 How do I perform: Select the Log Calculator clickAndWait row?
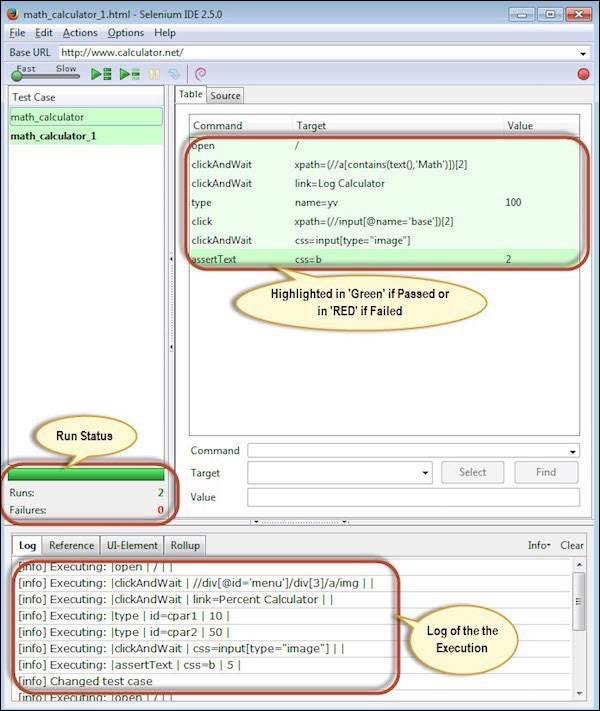(x=385, y=184)
